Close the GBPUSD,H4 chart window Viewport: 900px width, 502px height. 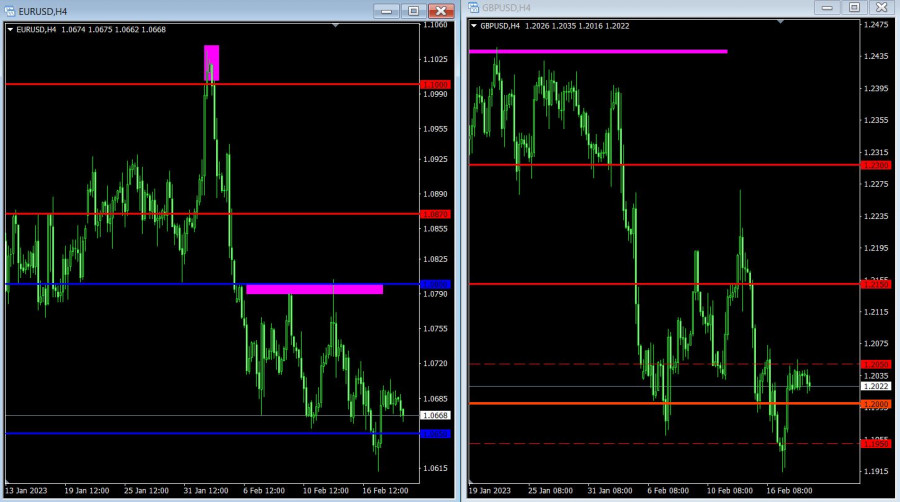881,7
